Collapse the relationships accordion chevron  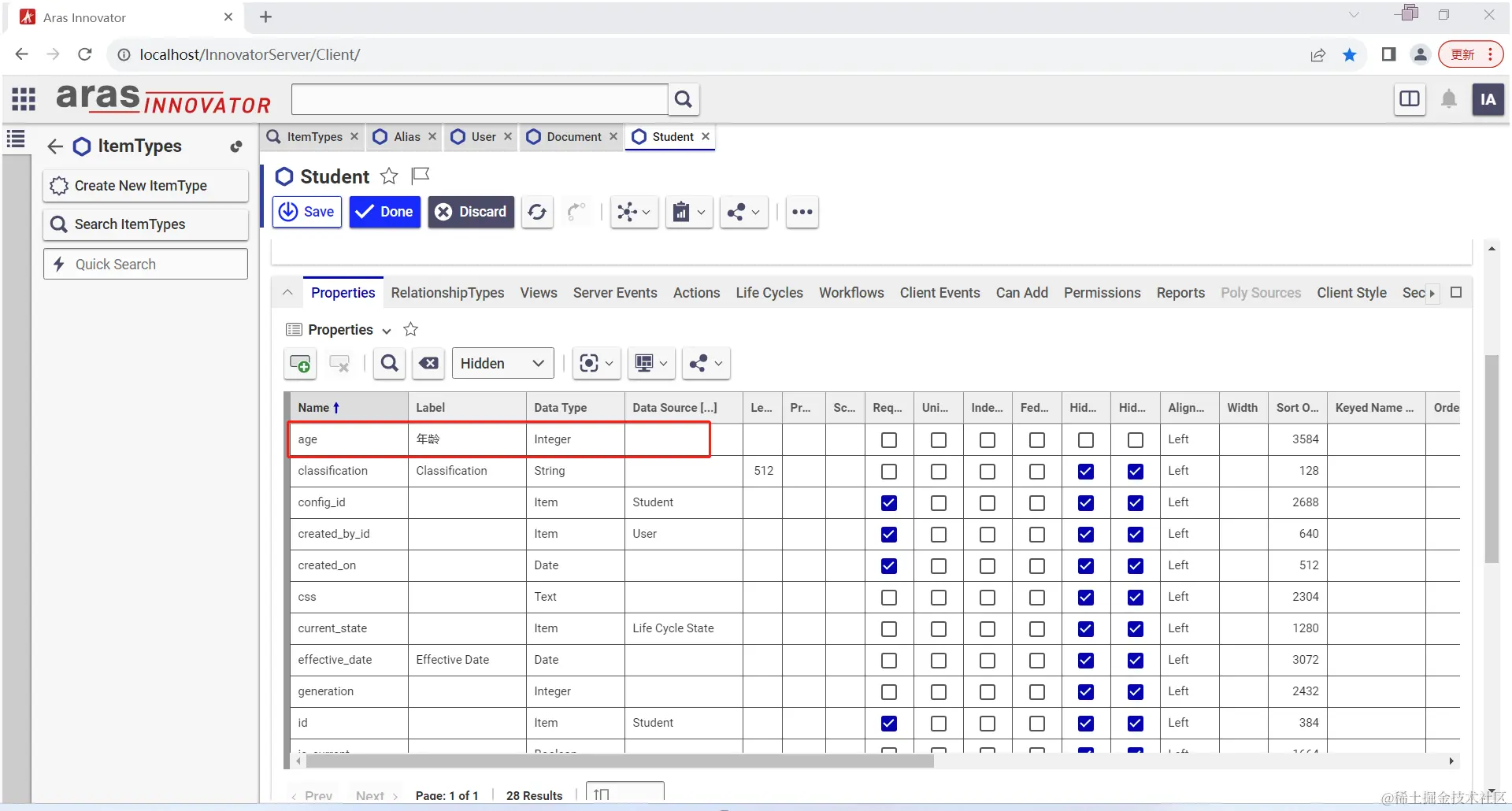coord(287,292)
